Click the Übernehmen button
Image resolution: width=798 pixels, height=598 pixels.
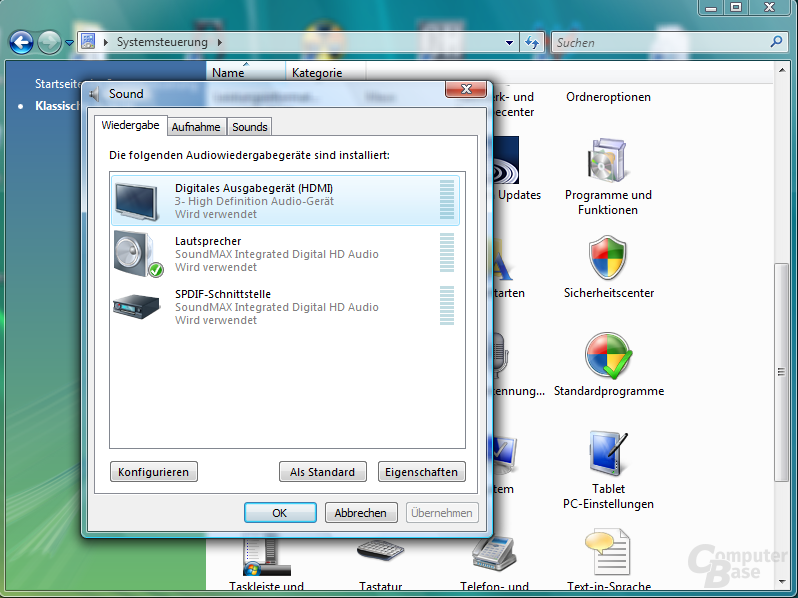442,512
